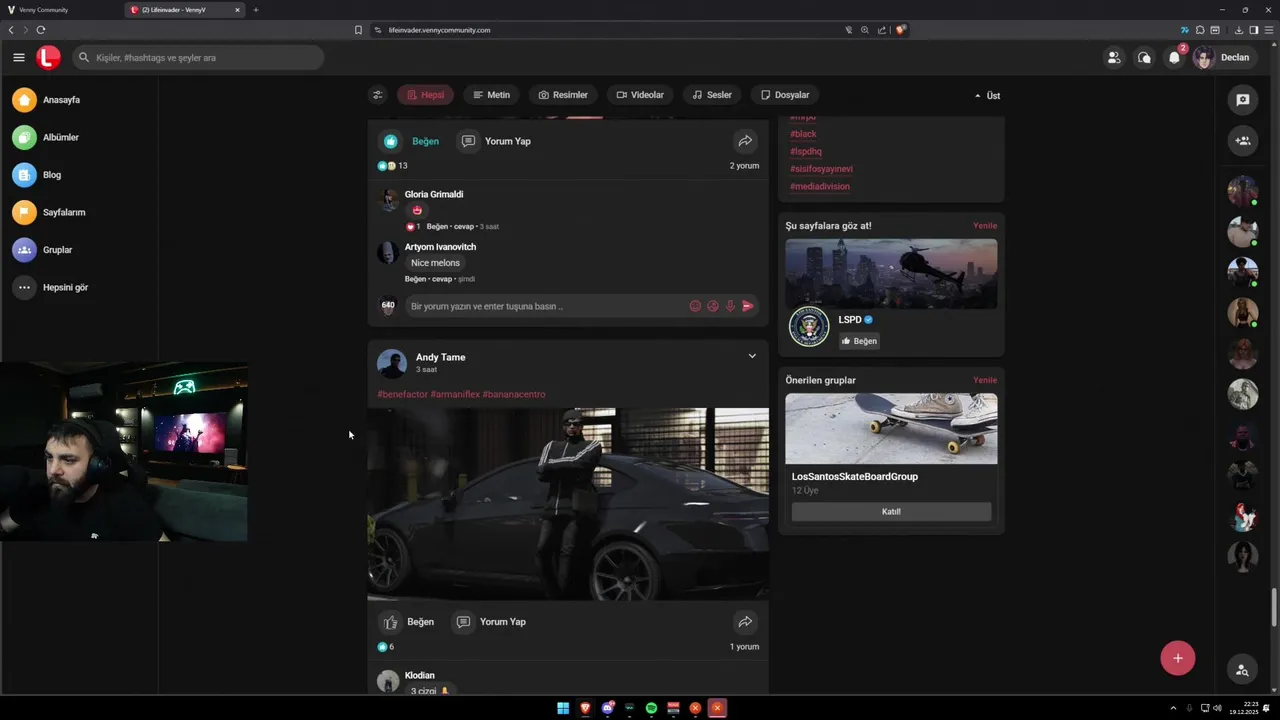Screen dimensions: 1280x720
Task: Click Yenile beside Şu sayfalara göz at
Action: point(985,226)
